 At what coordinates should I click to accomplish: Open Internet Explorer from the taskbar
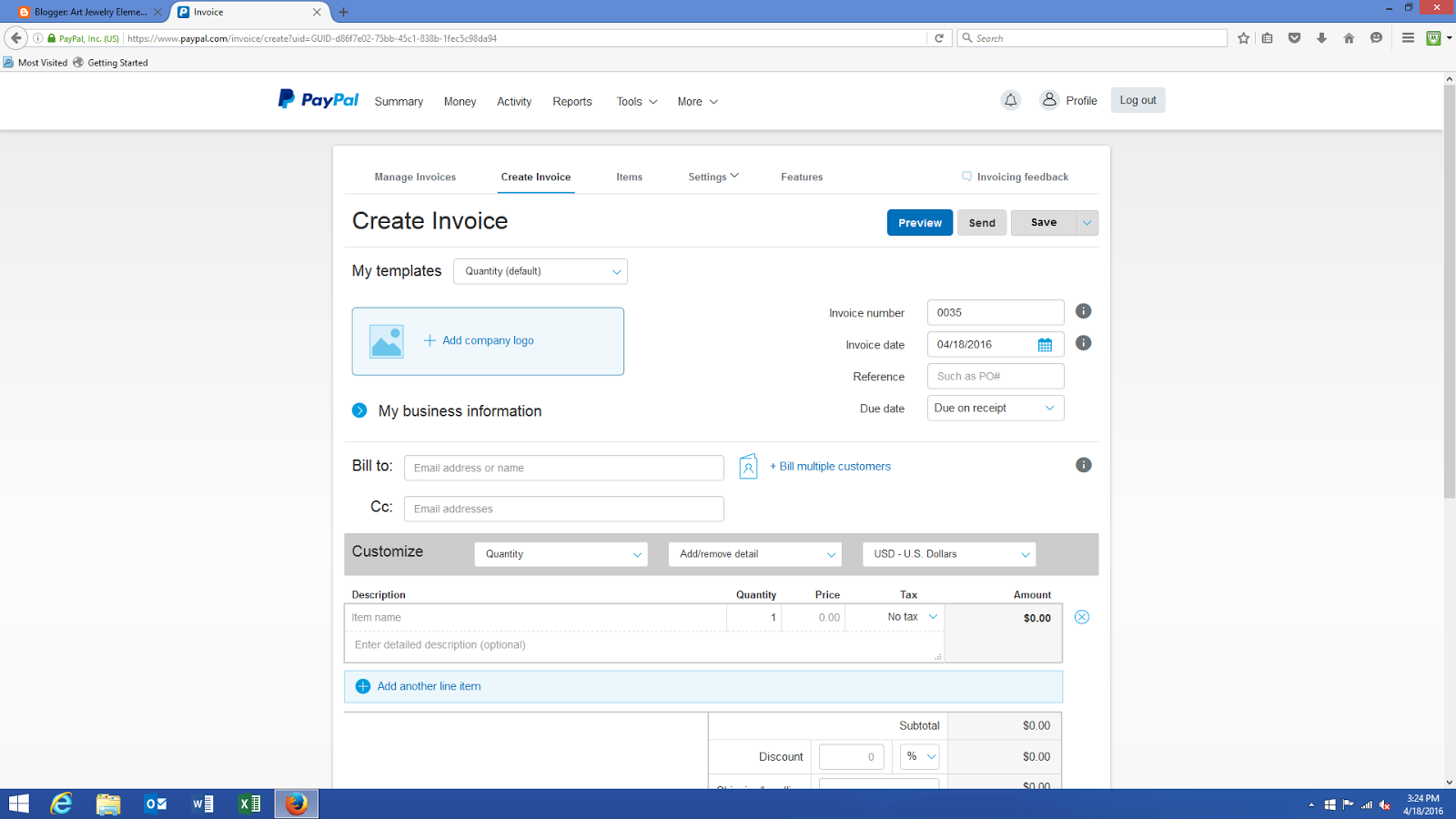coord(61,804)
